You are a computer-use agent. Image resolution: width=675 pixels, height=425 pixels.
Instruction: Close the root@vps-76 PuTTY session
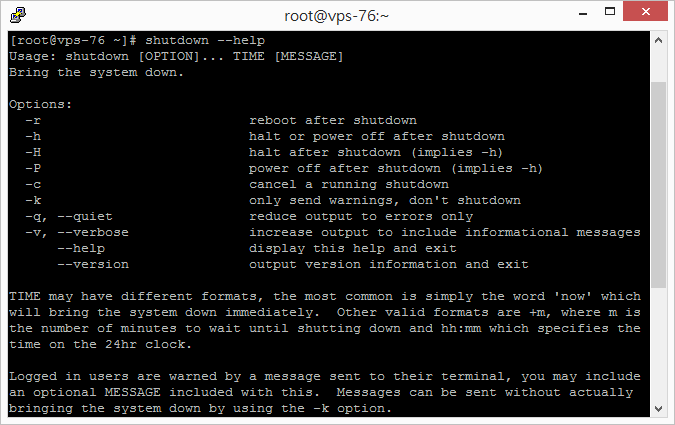(645, 11)
